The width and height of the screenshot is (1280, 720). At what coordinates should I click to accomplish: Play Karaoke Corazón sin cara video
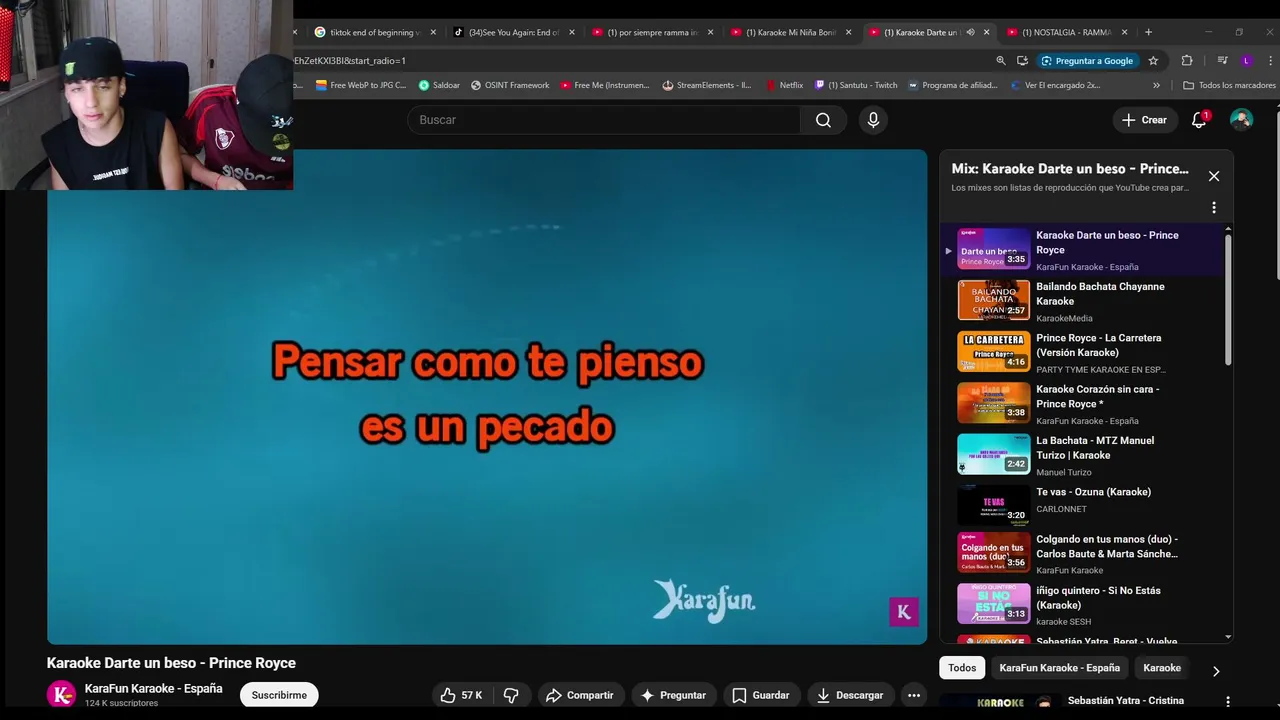pos(1090,404)
